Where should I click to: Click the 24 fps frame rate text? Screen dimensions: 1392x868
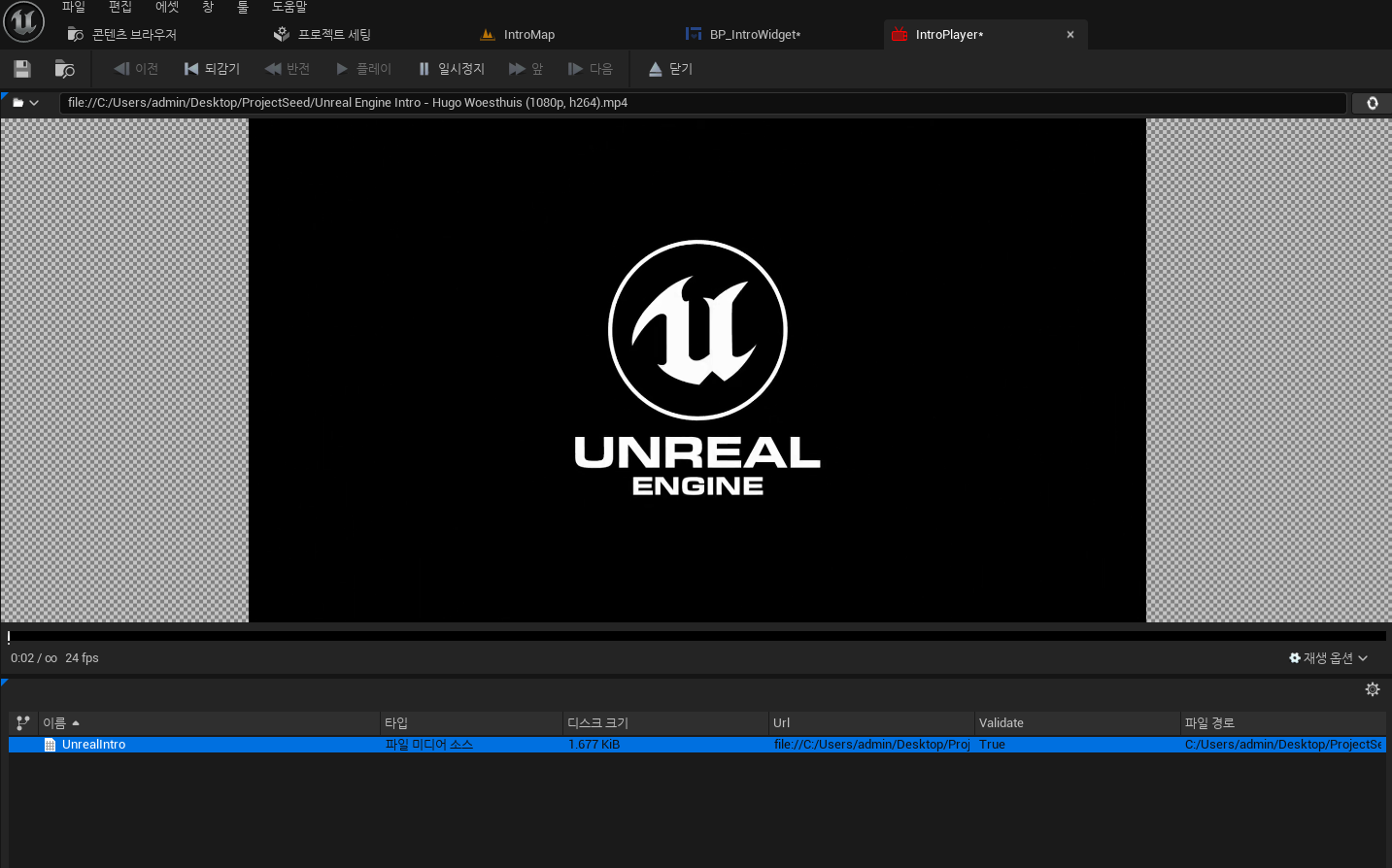(x=83, y=658)
